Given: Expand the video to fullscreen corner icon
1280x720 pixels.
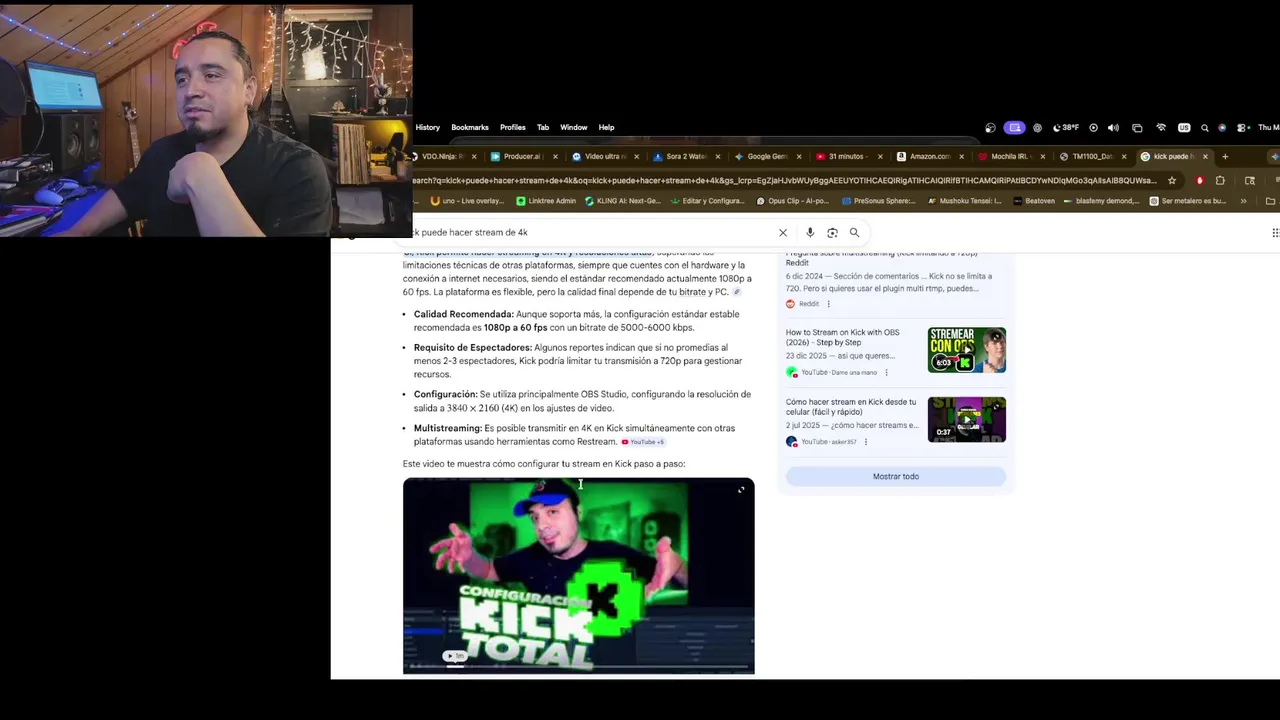Looking at the screenshot, I should point(741,489).
